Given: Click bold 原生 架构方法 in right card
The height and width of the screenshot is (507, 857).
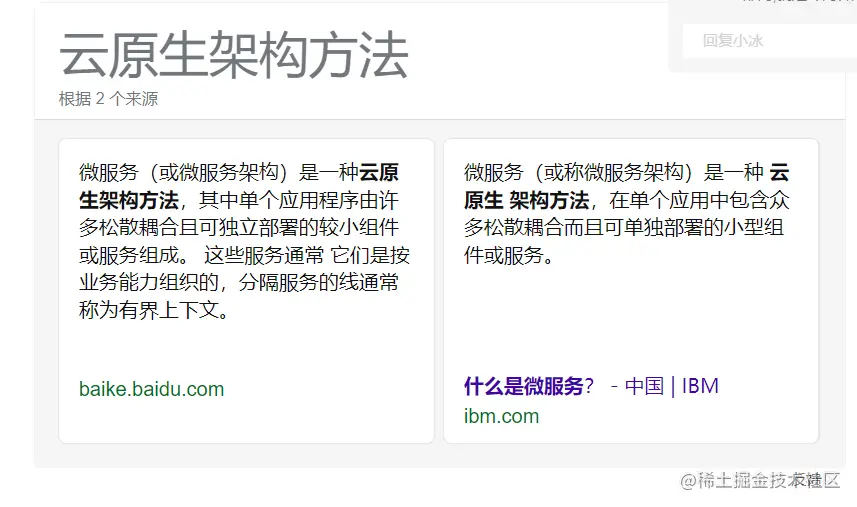Looking at the screenshot, I should tap(526, 200).
